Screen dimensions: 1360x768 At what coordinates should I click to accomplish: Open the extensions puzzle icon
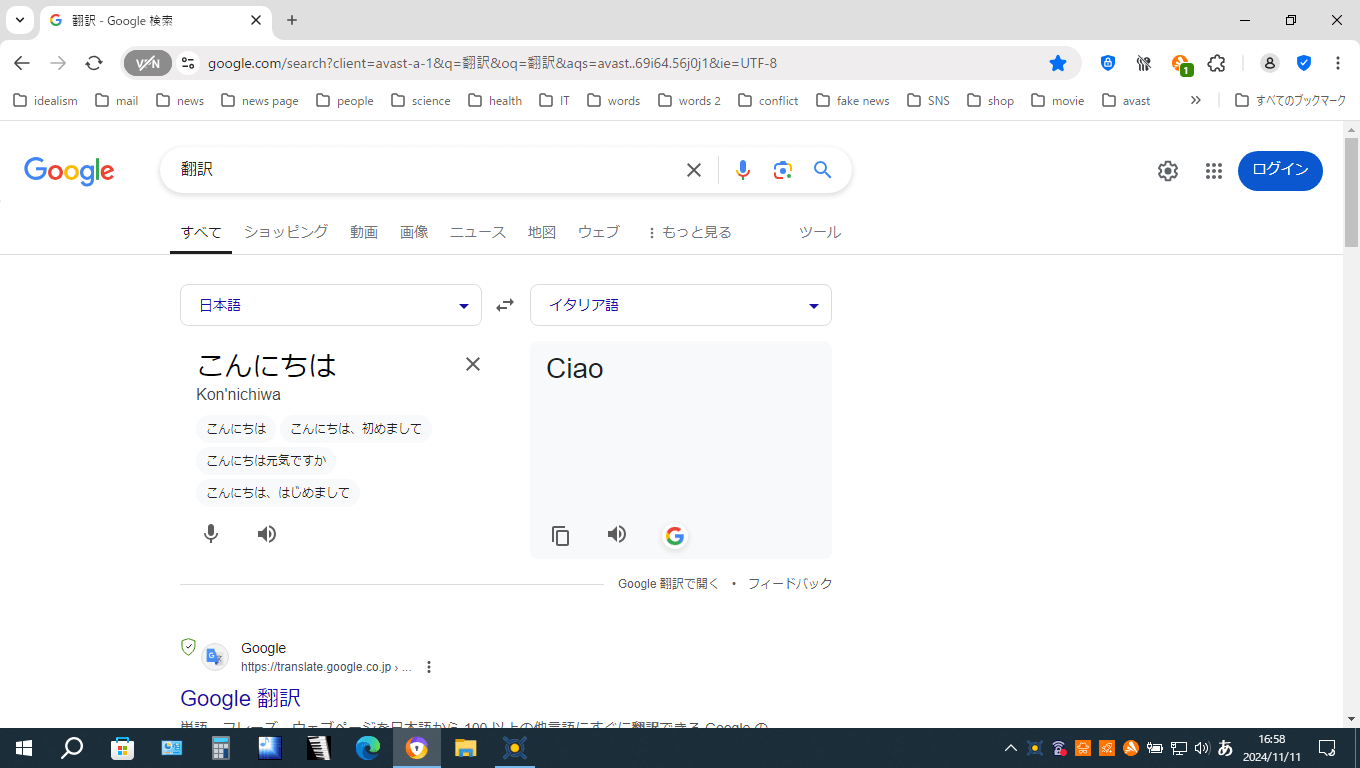[x=1216, y=63]
